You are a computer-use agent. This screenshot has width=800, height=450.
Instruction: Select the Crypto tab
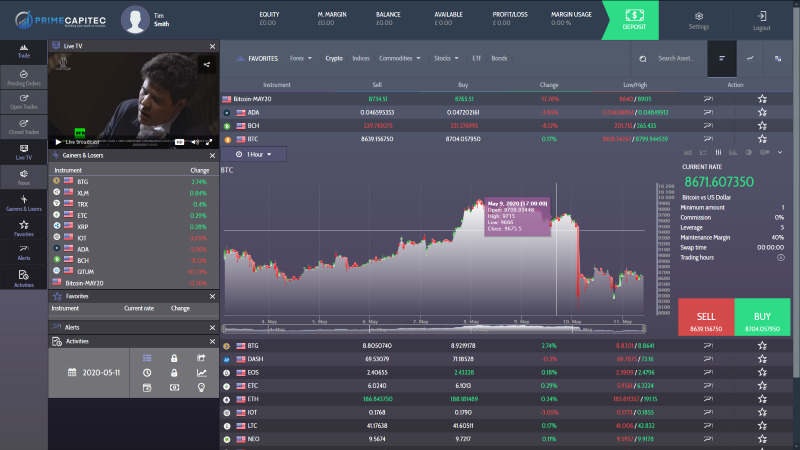[334, 59]
